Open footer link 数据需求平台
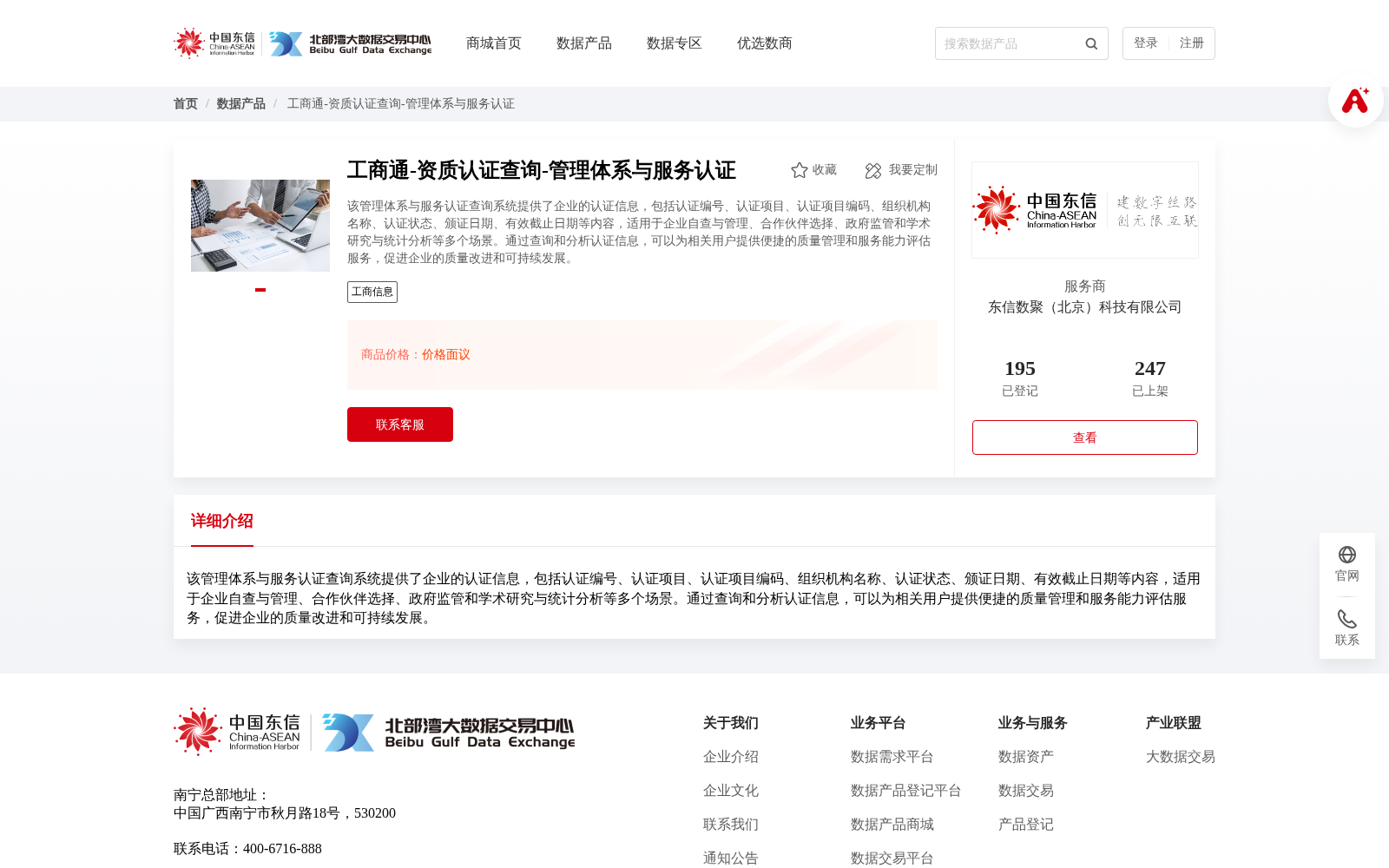The width and height of the screenshot is (1389, 868). [892, 757]
